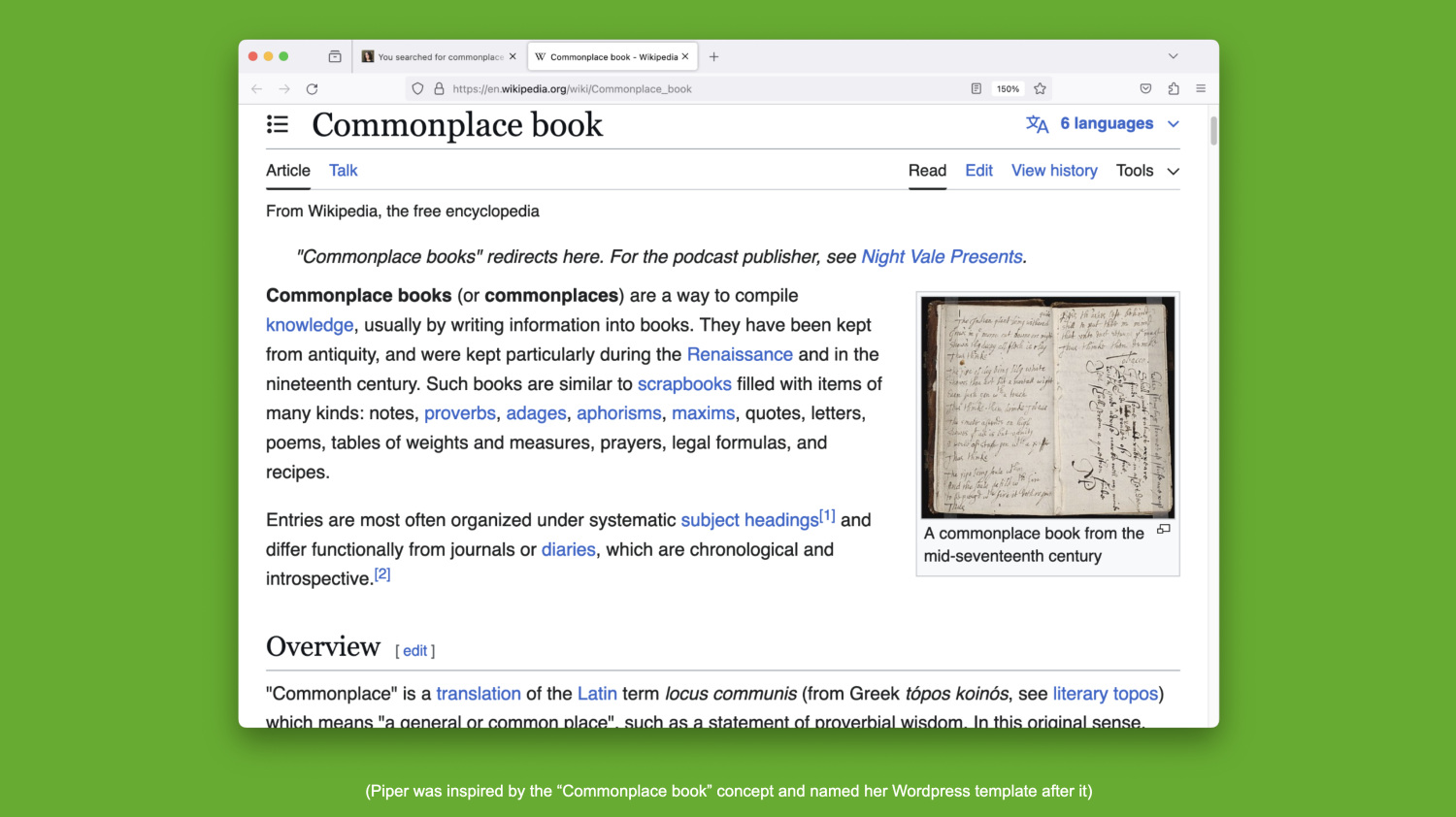Open the Firefox hamburger menu

coord(1201,89)
